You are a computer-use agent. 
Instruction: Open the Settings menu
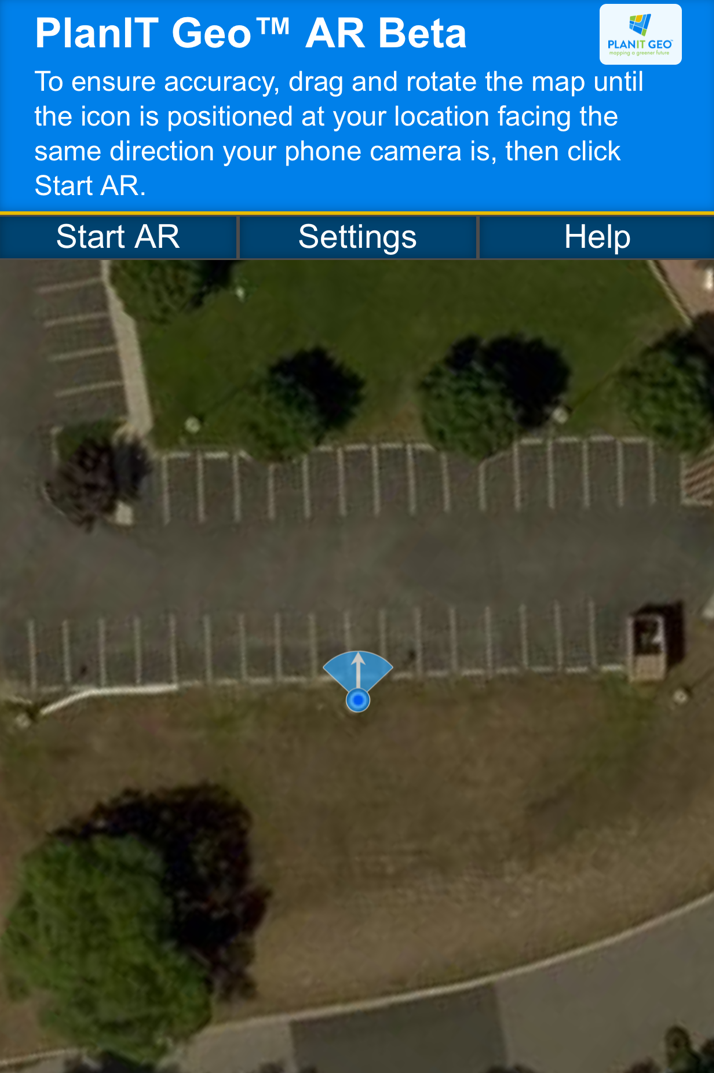[x=357, y=237]
